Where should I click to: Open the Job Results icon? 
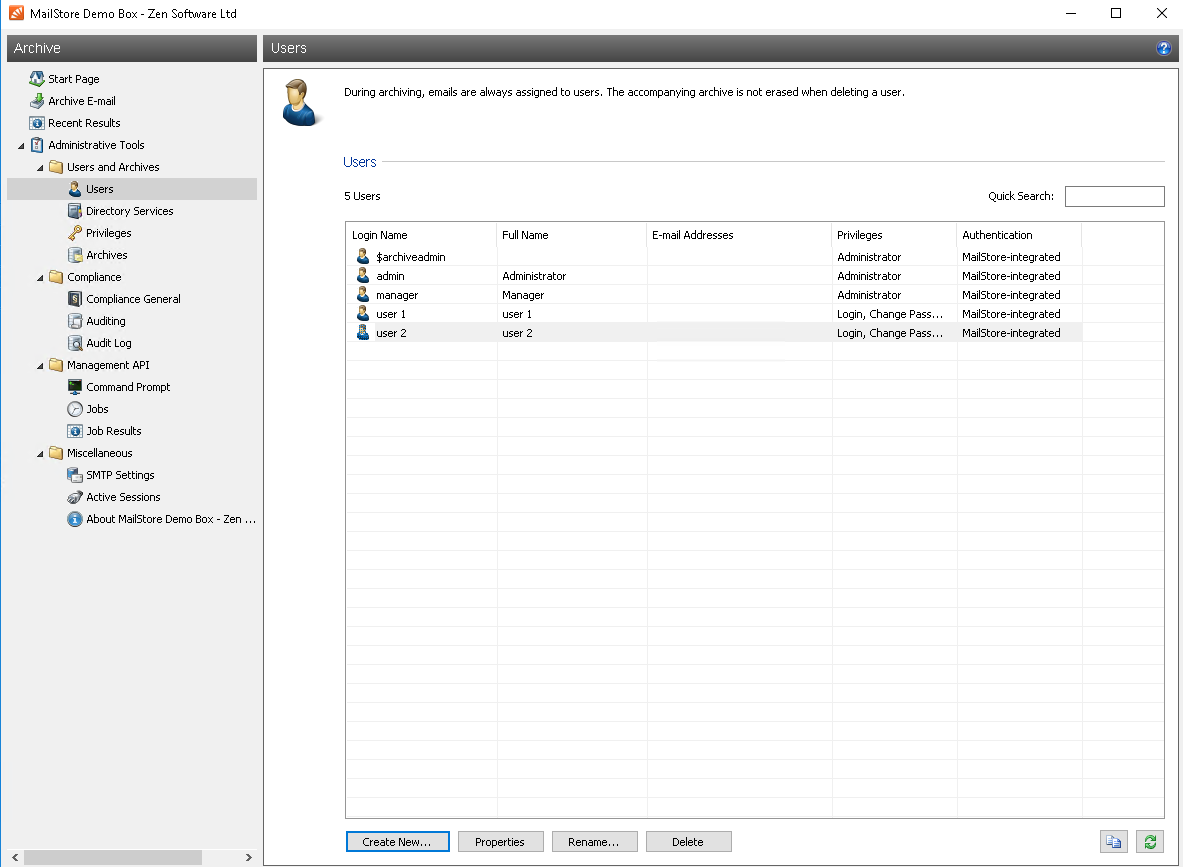tap(74, 431)
